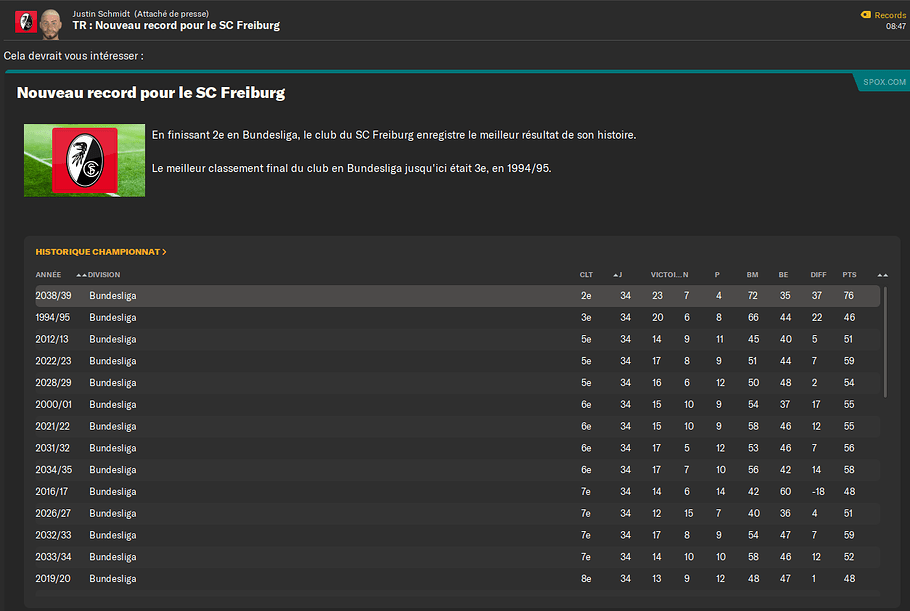Screen dimensions: 910x611
Task: Click the Records tag icon
Action: point(866,15)
